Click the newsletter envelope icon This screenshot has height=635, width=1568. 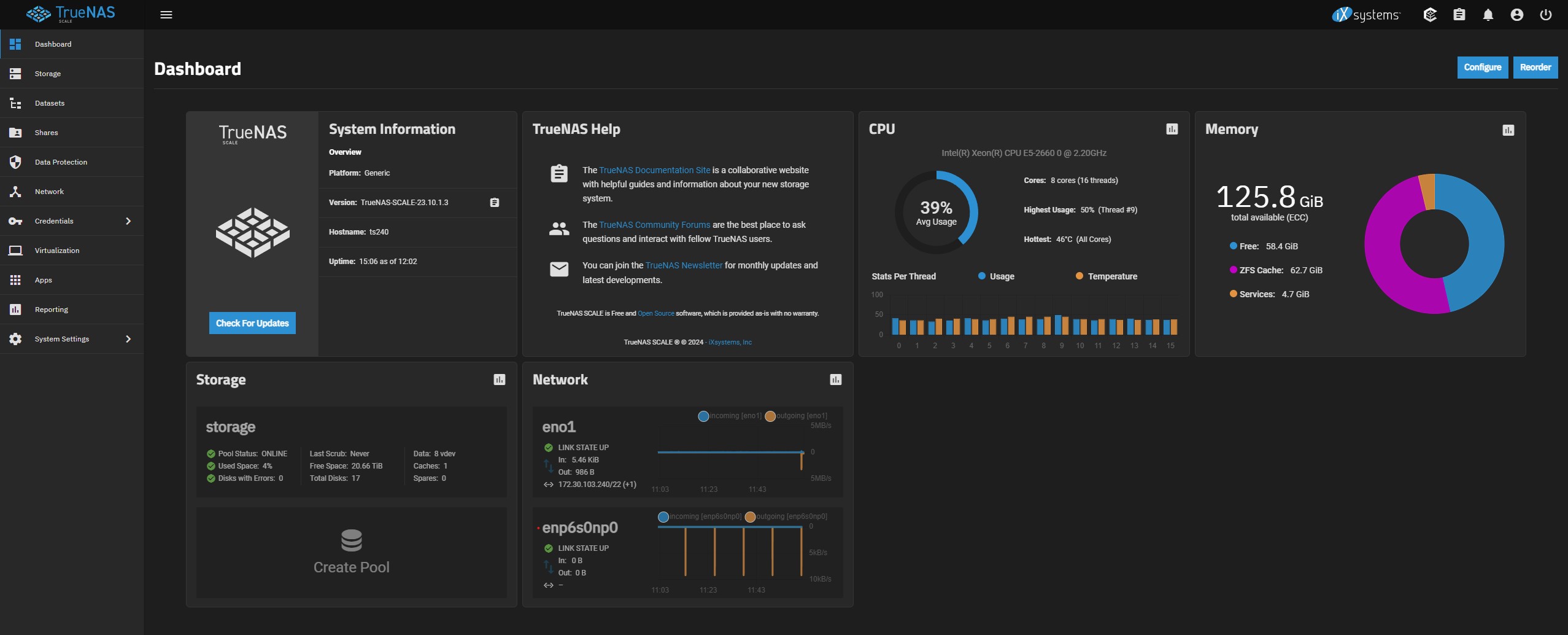(559, 269)
